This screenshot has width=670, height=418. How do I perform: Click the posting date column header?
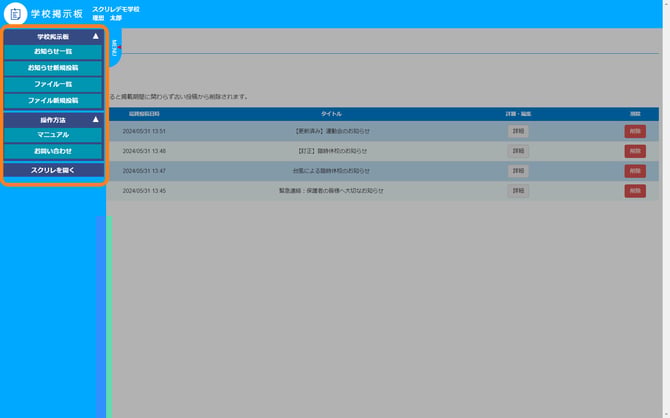pos(144,114)
